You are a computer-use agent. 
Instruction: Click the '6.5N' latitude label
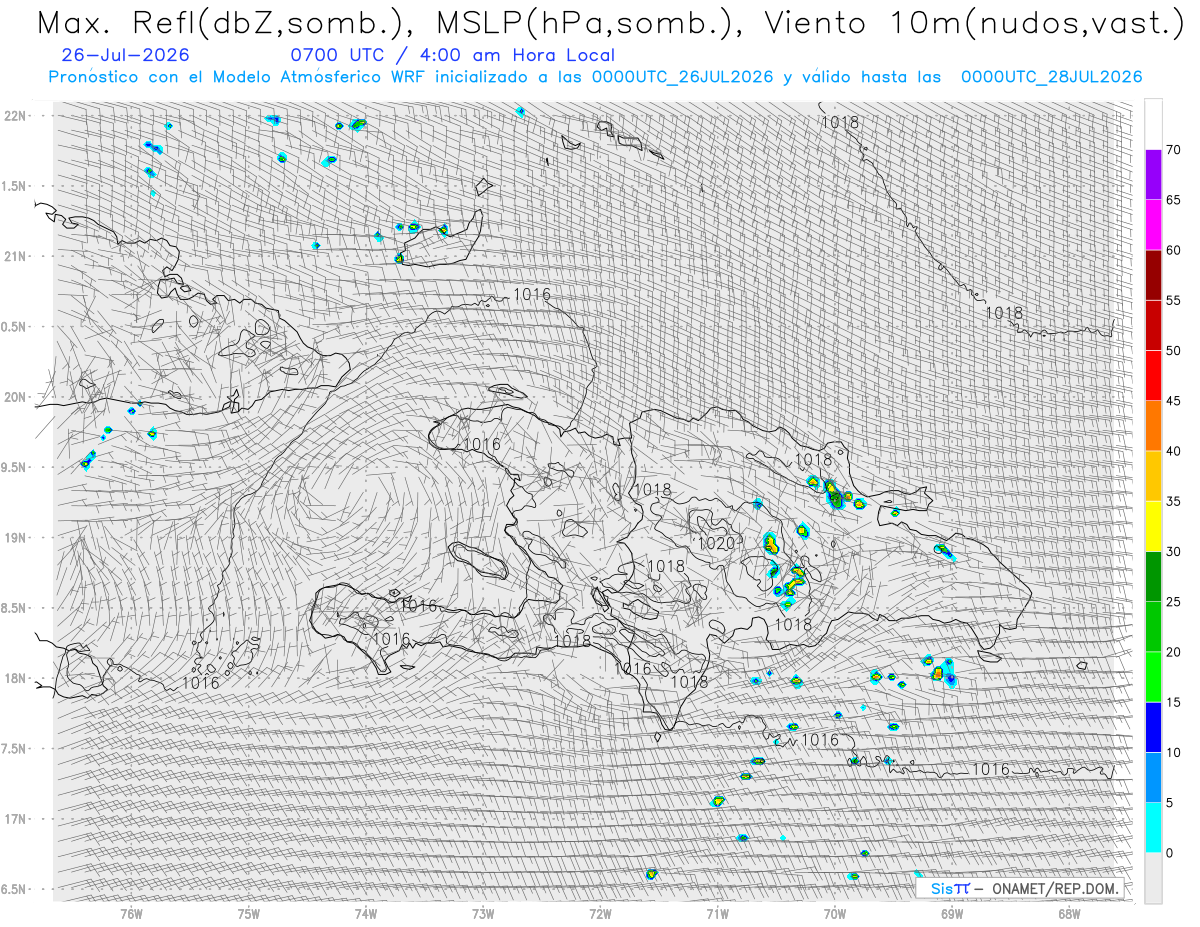14,889
